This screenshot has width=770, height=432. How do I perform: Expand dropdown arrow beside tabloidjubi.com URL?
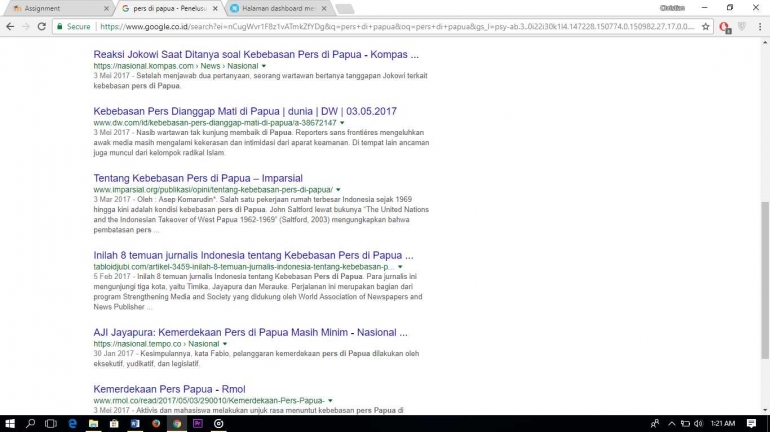pyautogui.click(x=400, y=267)
